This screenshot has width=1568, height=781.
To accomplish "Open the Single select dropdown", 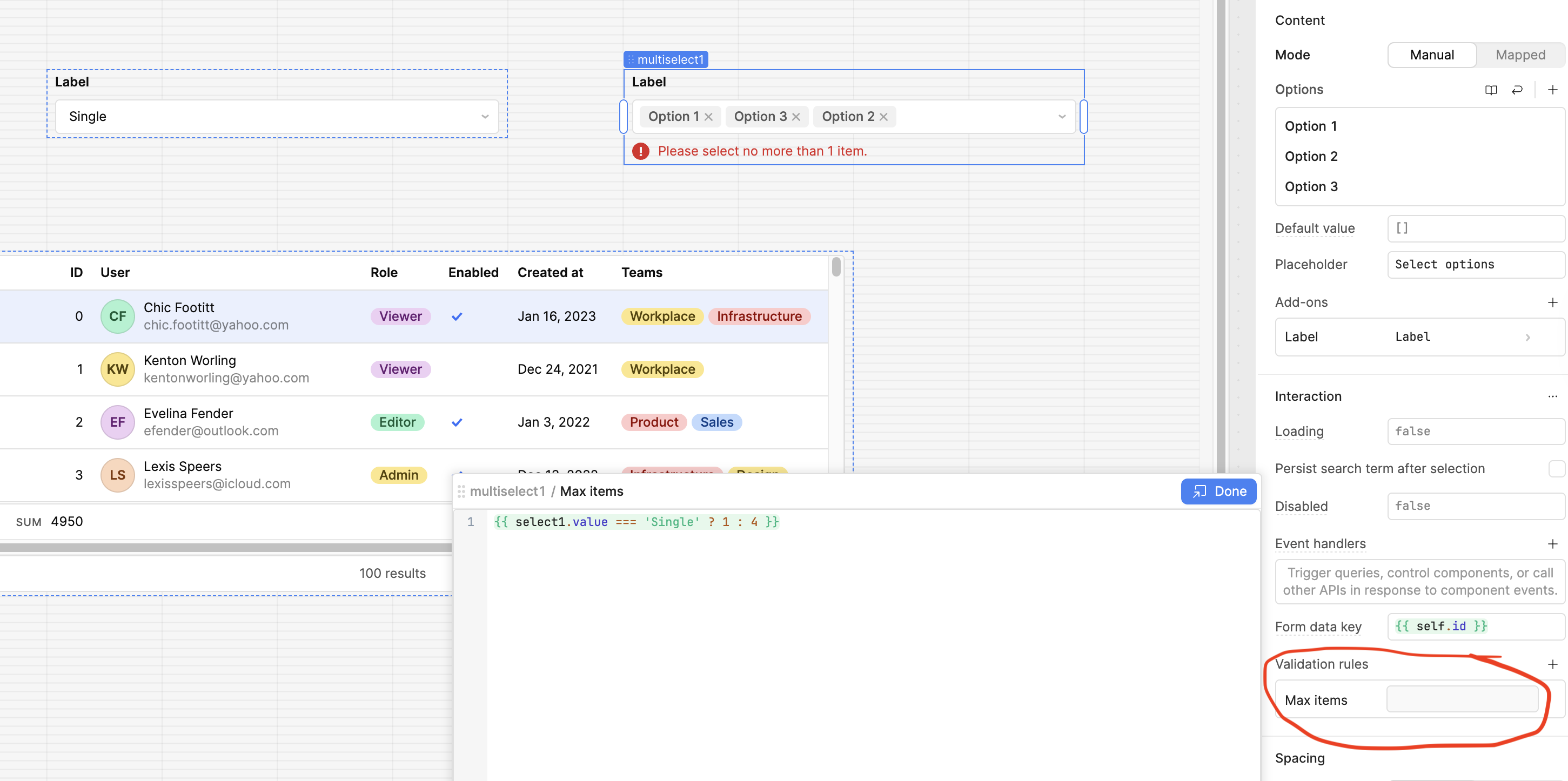I will click(277, 117).
